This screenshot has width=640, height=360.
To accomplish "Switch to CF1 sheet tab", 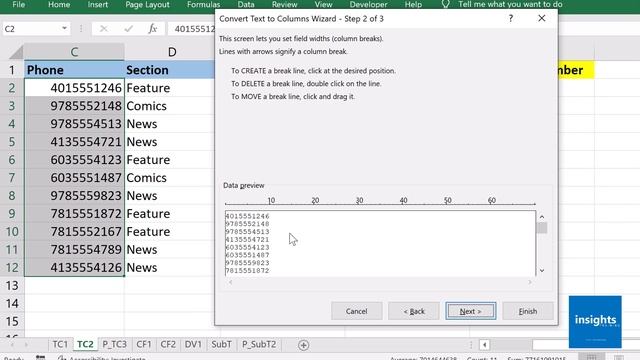I will (144, 344).
